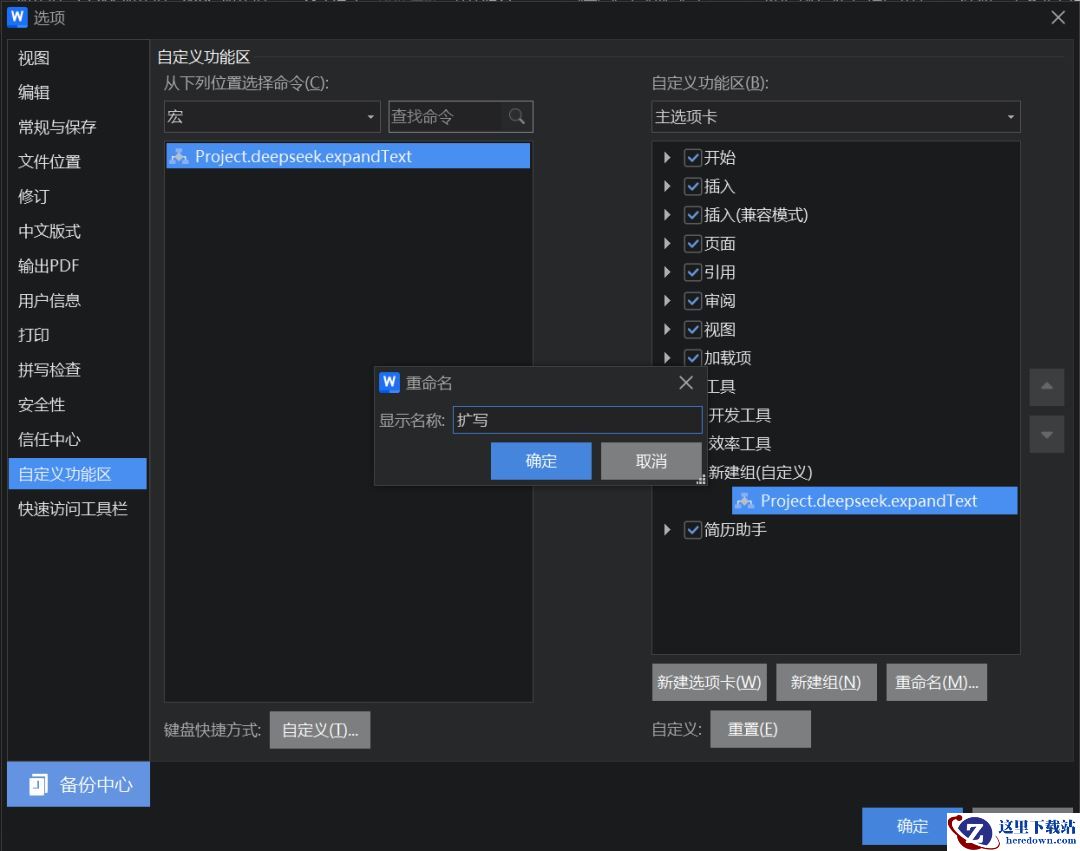Click macro icon in the right ribbon tree
1080x851 pixels.
(744, 501)
